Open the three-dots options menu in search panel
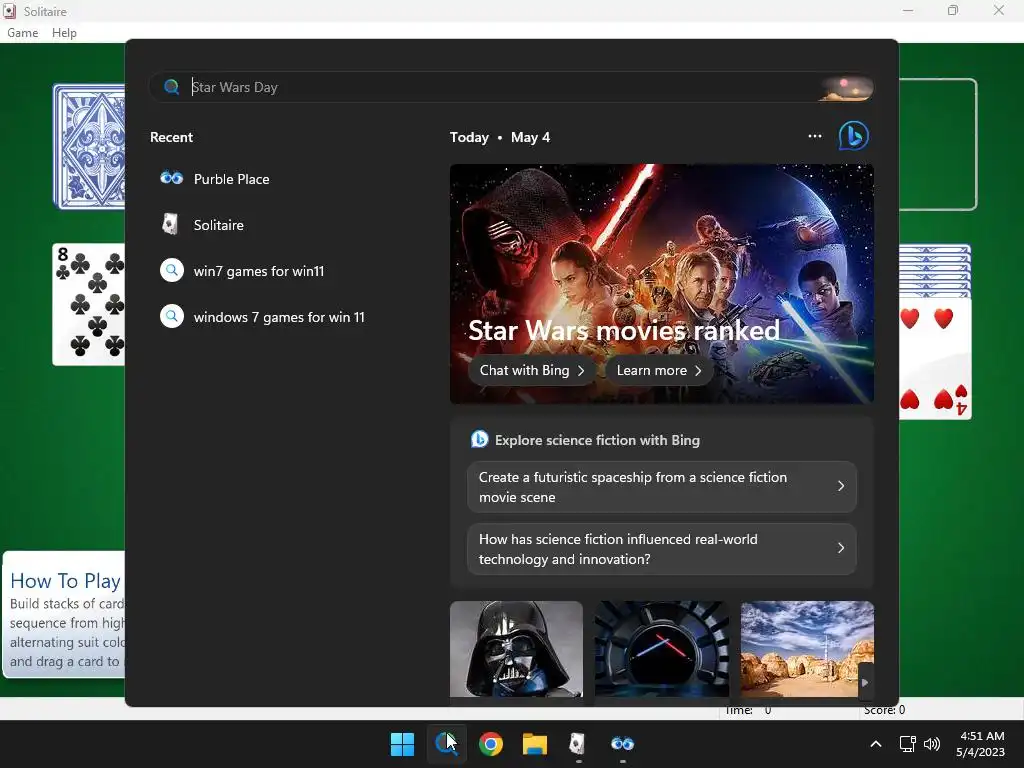The image size is (1024, 768). (x=814, y=136)
